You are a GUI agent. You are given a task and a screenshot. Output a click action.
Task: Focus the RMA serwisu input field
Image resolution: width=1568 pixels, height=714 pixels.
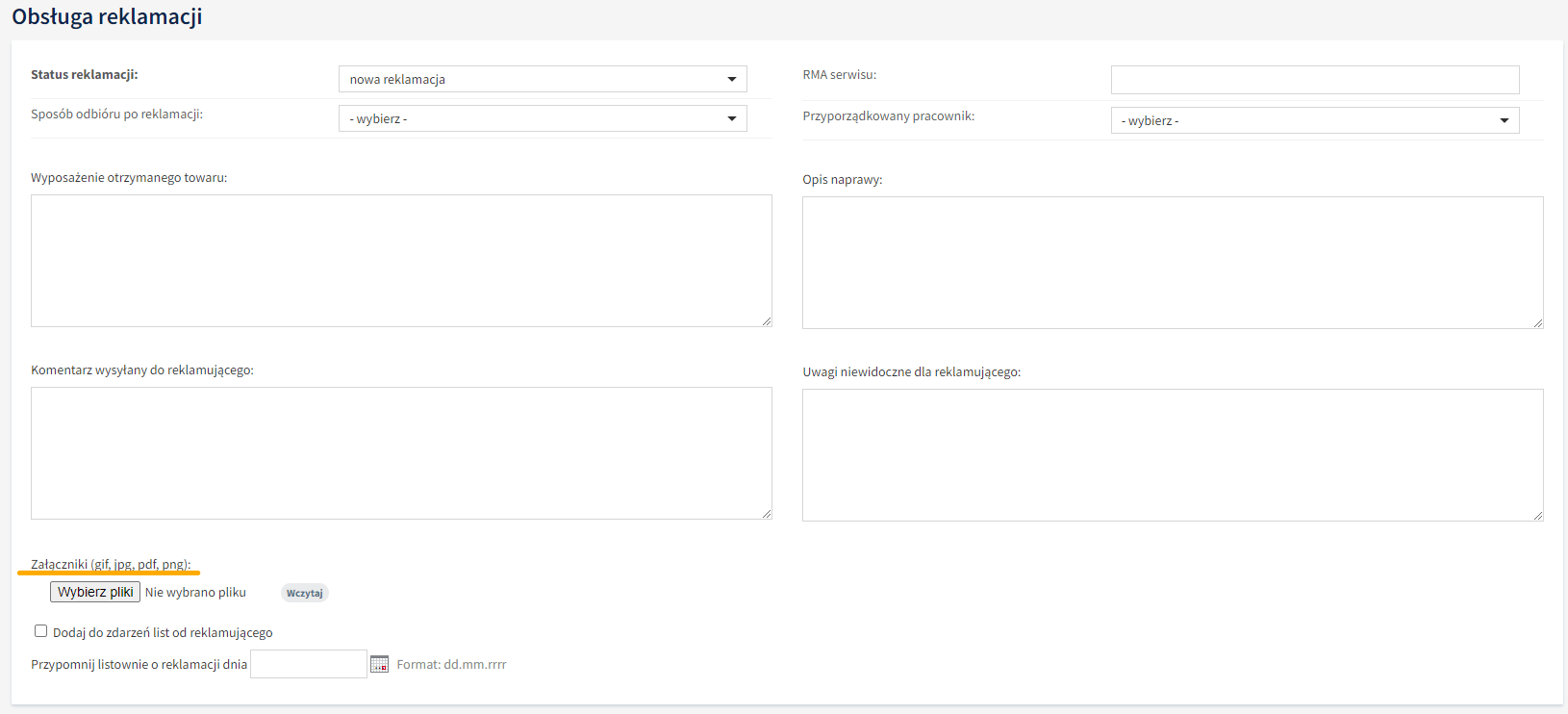pos(1314,80)
